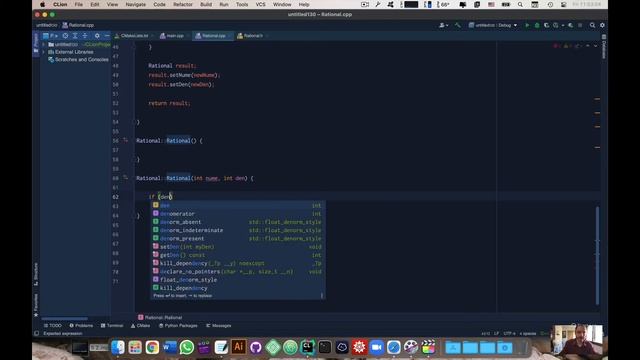This screenshot has width=640, height=360.
Task: Expand the External Libraries node
Action: click(43, 52)
